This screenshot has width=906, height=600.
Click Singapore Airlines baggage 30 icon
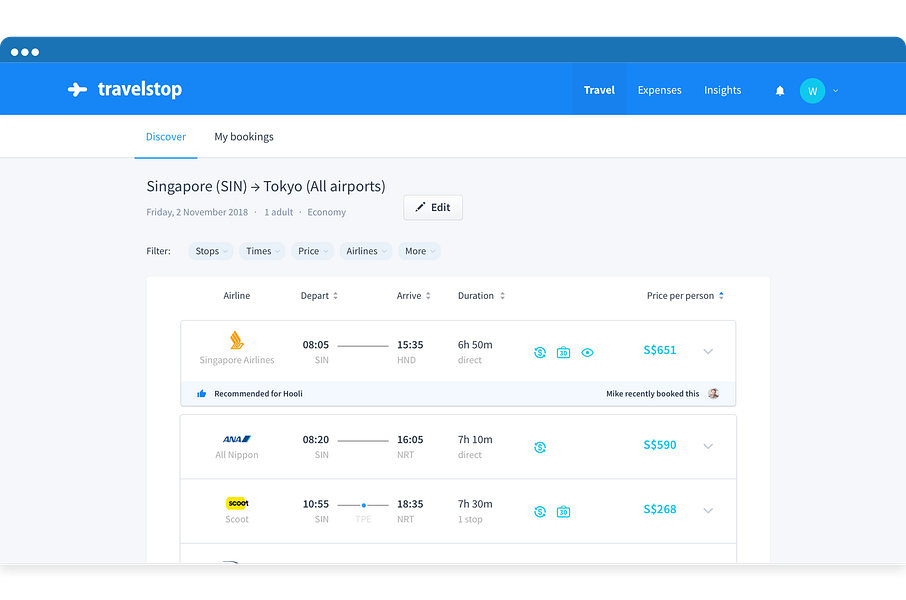pyautogui.click(x=563, y=353)
